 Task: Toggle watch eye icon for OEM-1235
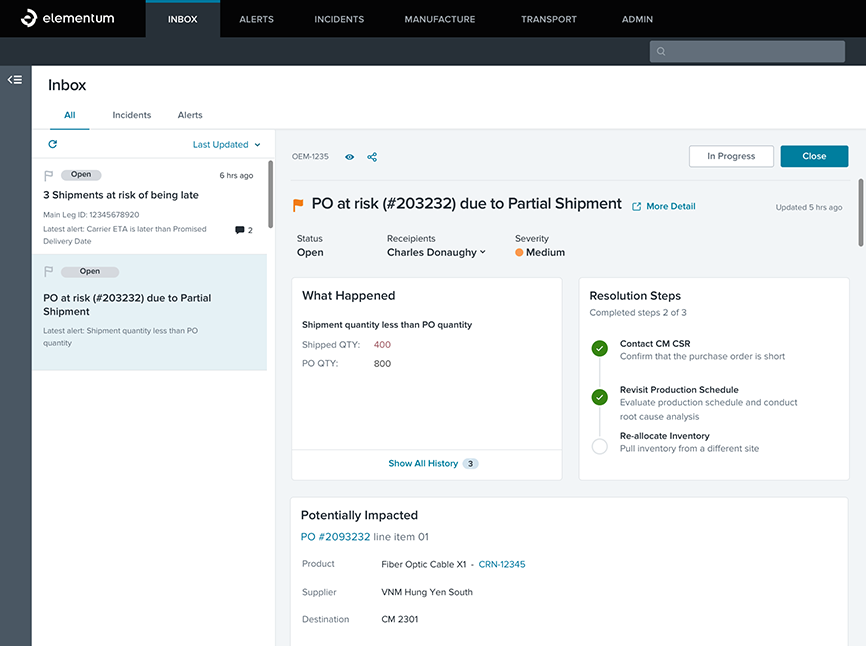point(350,157)
